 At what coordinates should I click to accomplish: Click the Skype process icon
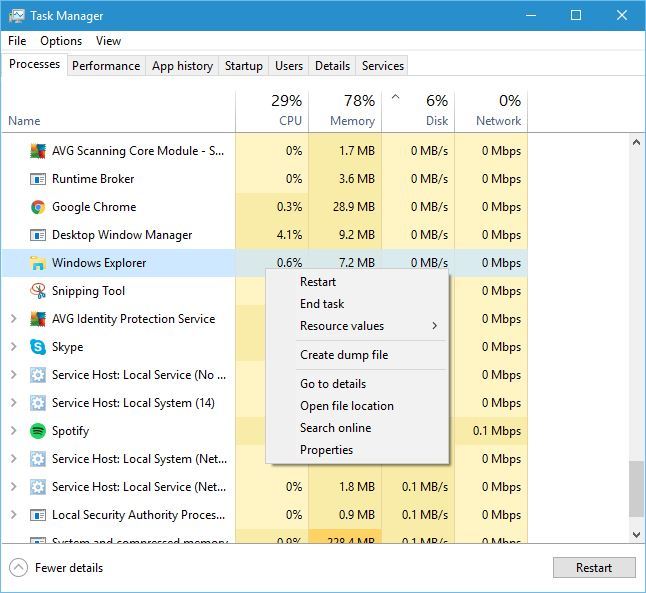(38, 347)
